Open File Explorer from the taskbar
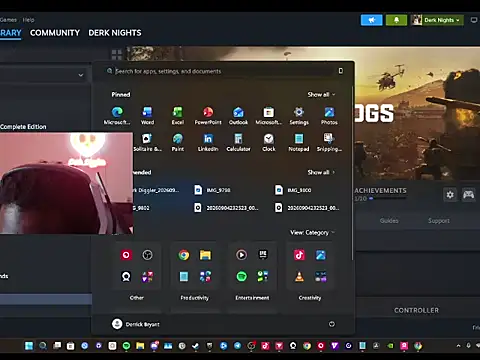The width and height of the screenshot is (480, 360). click(140, 346)
